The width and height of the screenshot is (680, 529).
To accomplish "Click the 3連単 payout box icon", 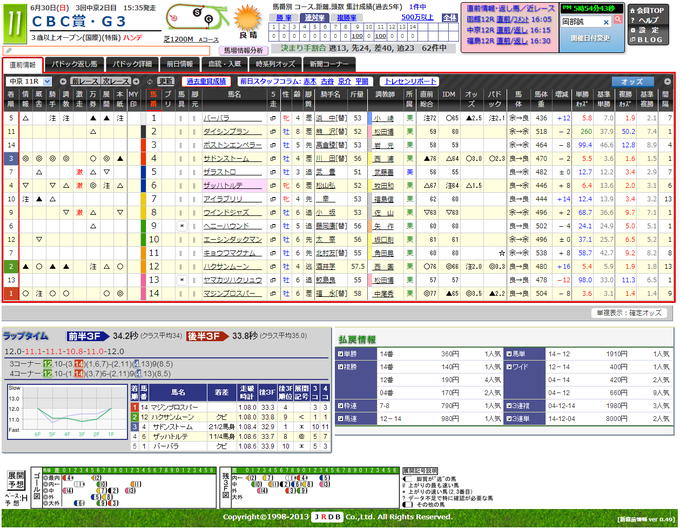I will 509,419.
